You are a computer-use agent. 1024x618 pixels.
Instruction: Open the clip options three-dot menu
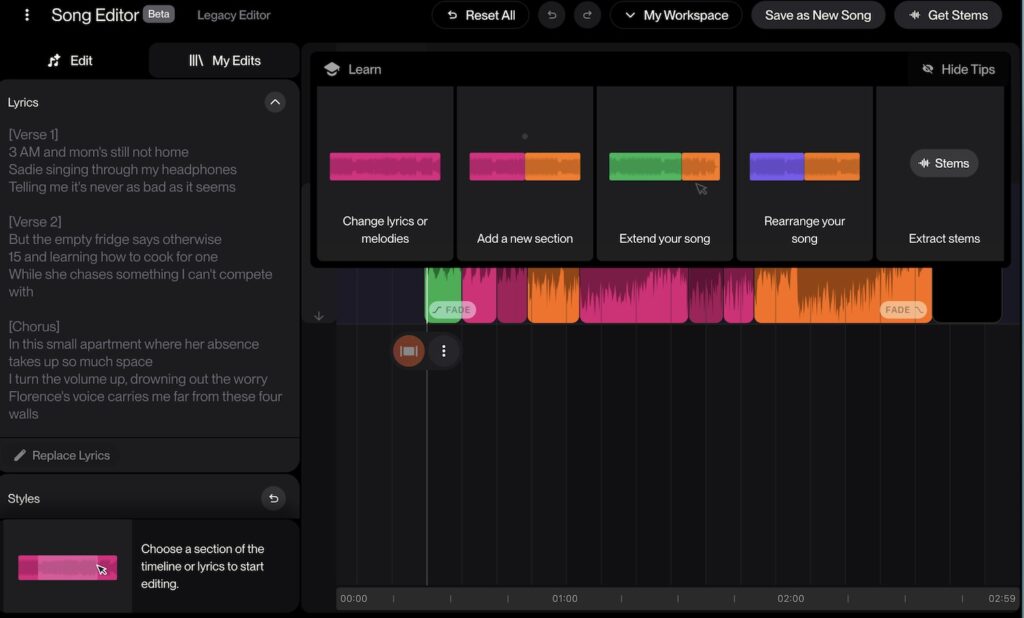click(x=444, y=351)
